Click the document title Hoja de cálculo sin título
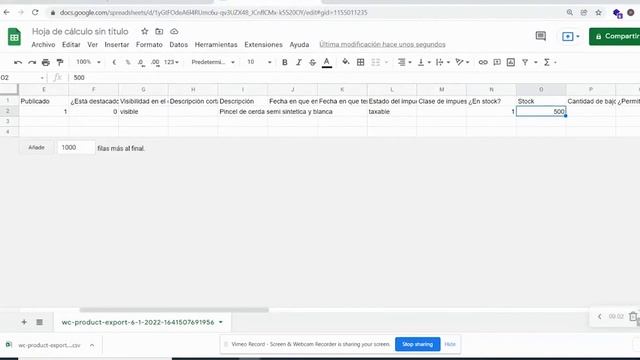 click(80, 31)
